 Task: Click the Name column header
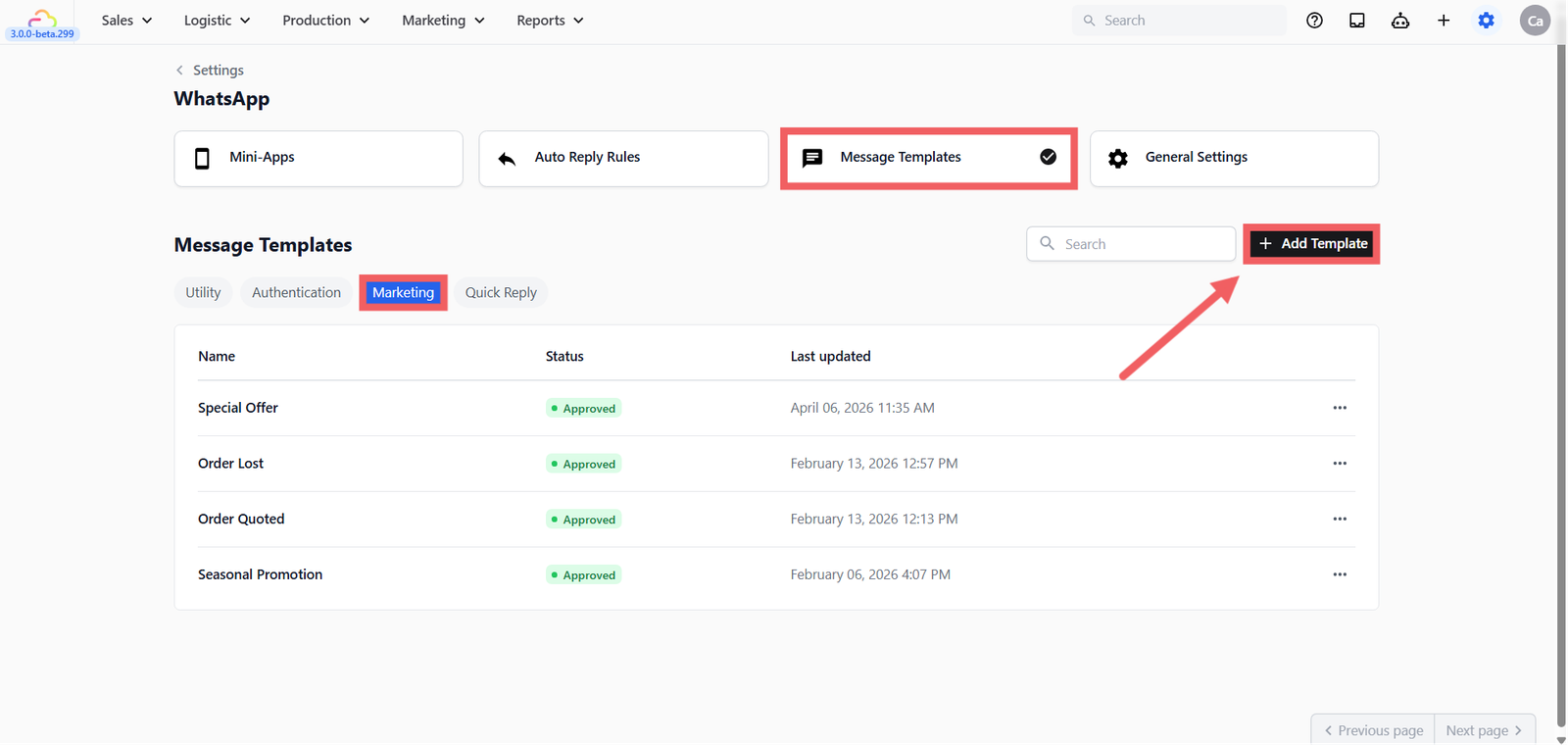[x=217, y=356]
